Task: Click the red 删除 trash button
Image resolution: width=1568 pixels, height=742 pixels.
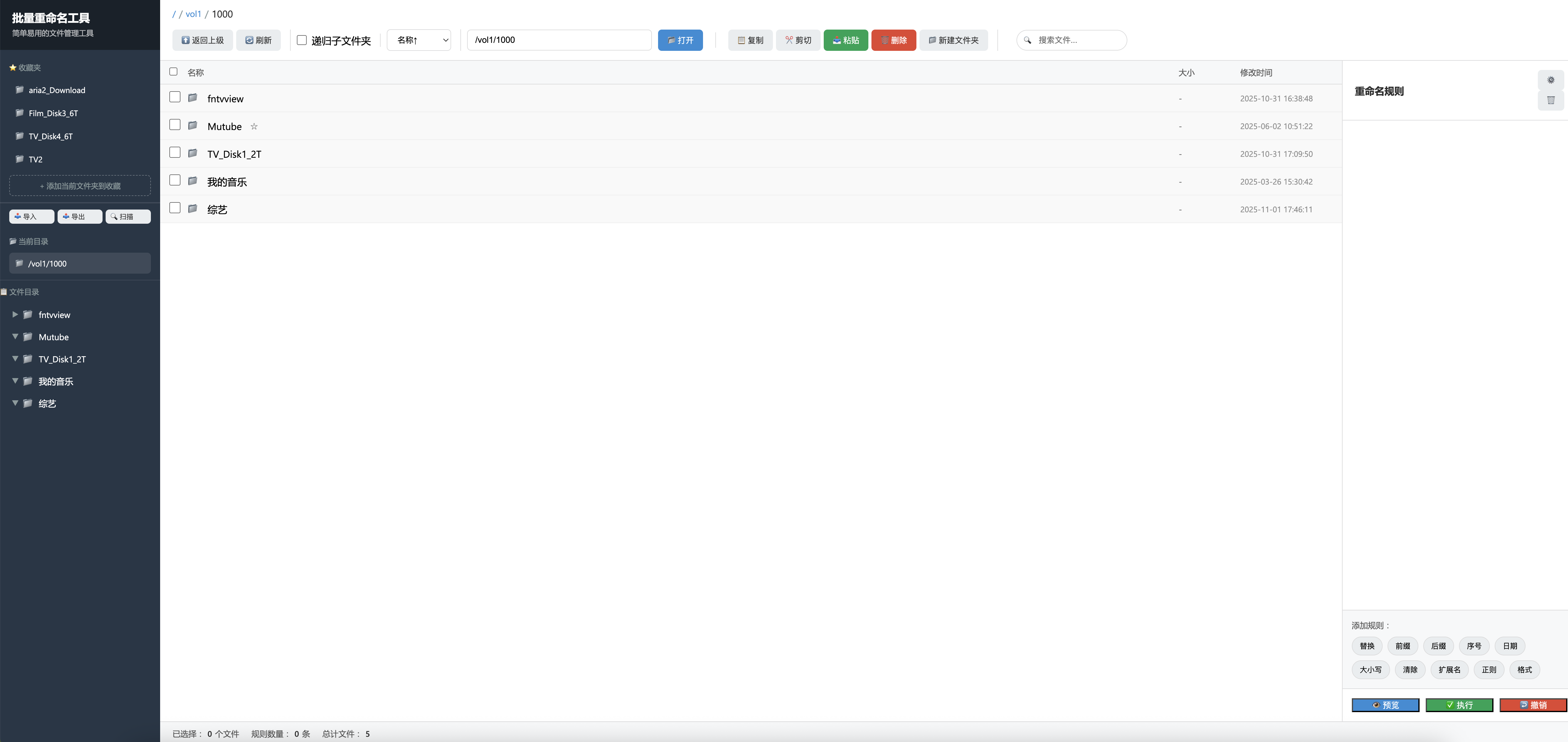Action: pyautogui.click(x=893, y=40)
